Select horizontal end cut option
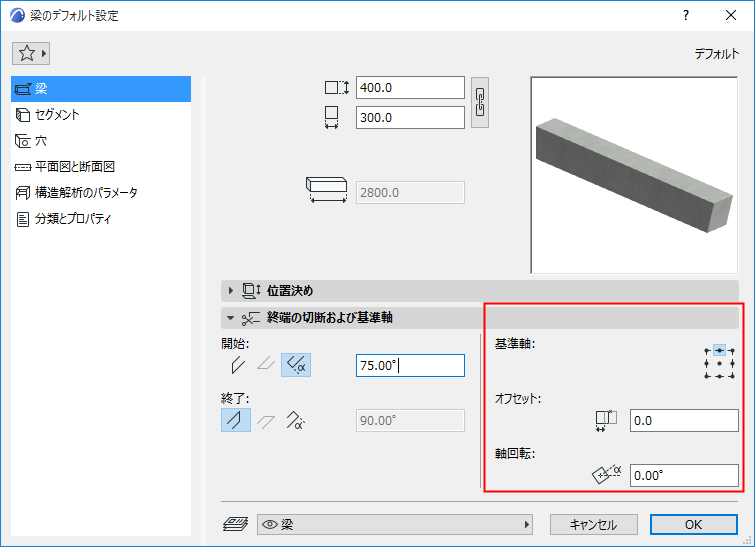Viewport: 755px width, 547px height. click(x=266, y=421)
